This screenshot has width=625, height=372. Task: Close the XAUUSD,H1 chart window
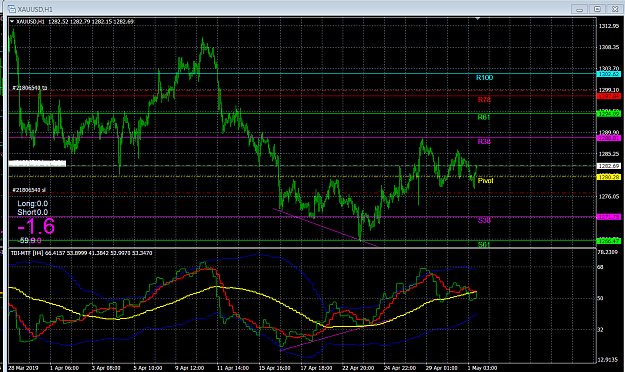[615, 9]
